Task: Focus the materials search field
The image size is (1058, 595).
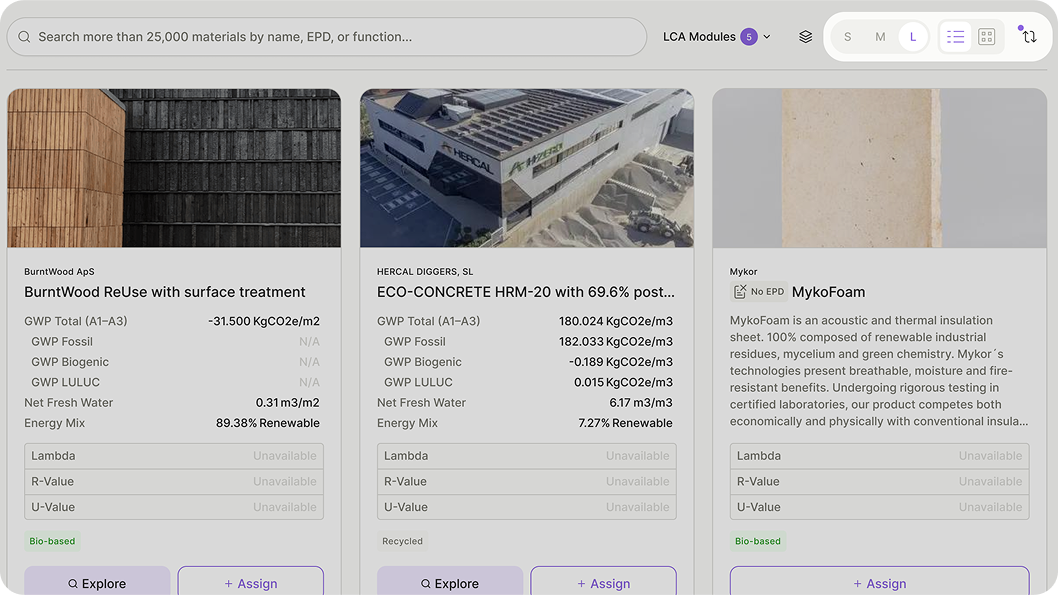Action: 327,36
